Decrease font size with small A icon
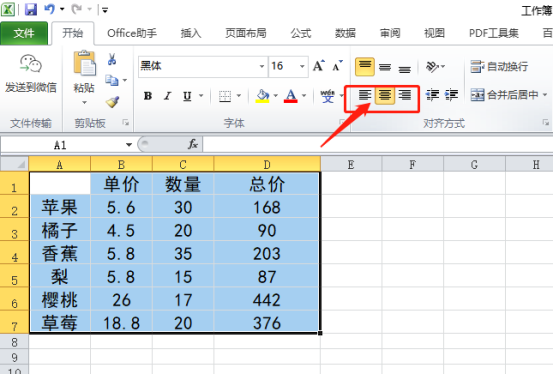Screen dimensions: 554x375 (x=337, y=66)
